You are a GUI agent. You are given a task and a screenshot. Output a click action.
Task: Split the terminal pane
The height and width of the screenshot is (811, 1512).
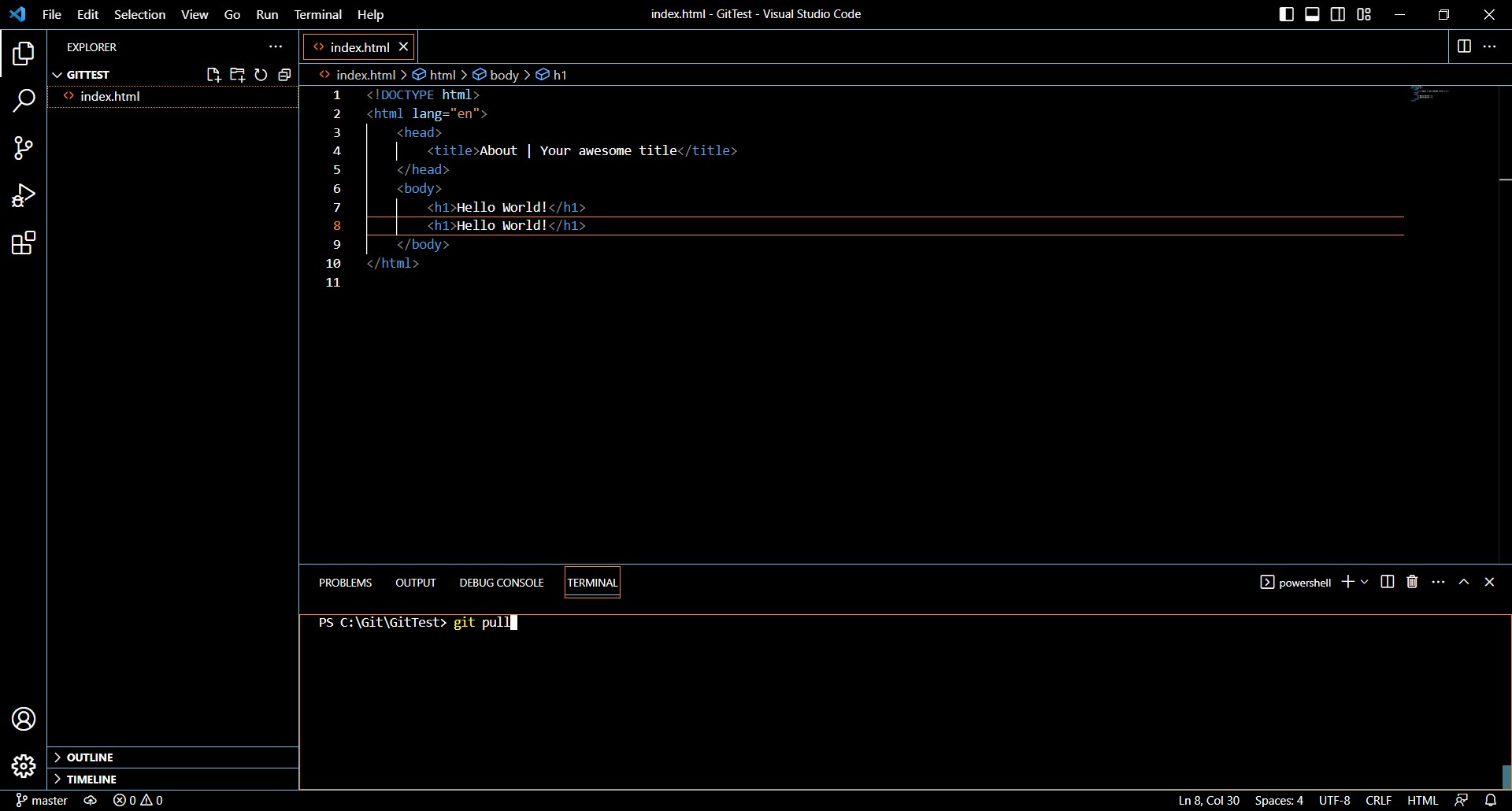pyautogui.click(x=1388, y=582)
